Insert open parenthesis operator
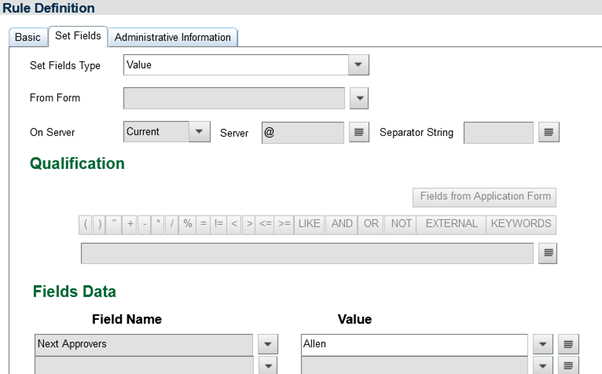This screenshot has height=374, width=602. [86, 225]
